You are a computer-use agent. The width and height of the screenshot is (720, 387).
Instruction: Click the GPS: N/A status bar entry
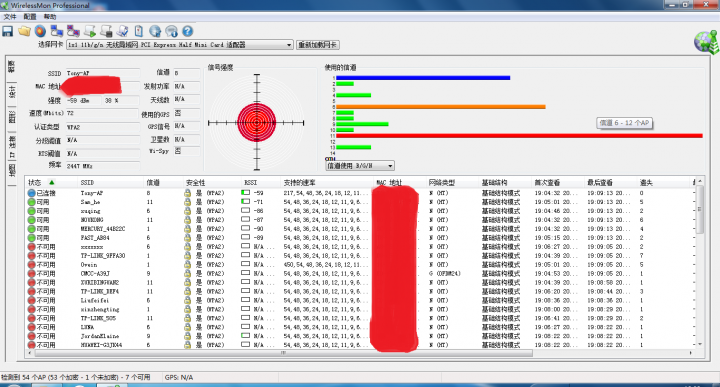[x=179, y=377]
